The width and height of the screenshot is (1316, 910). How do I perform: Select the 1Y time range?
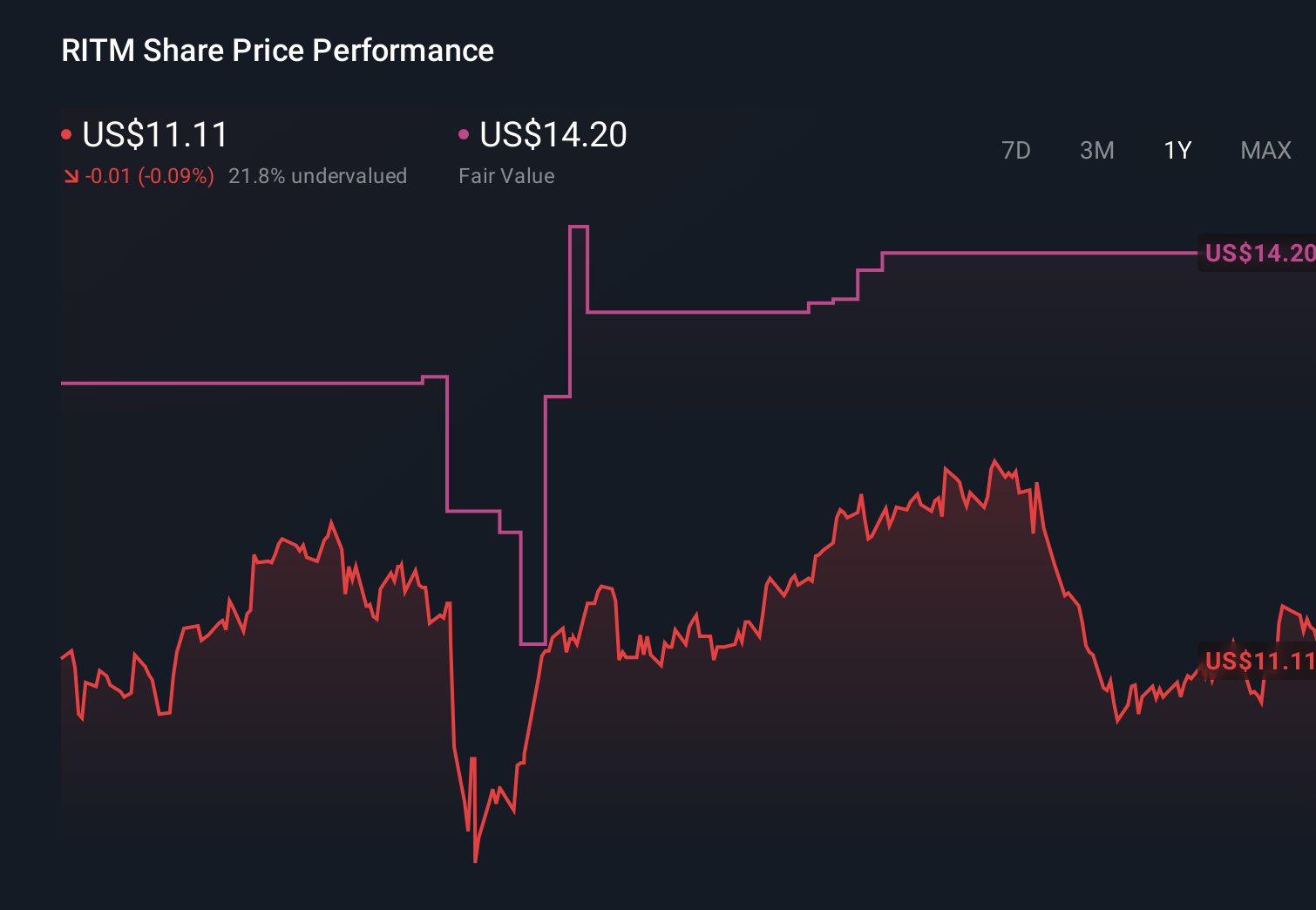[x=1177, y=150]
